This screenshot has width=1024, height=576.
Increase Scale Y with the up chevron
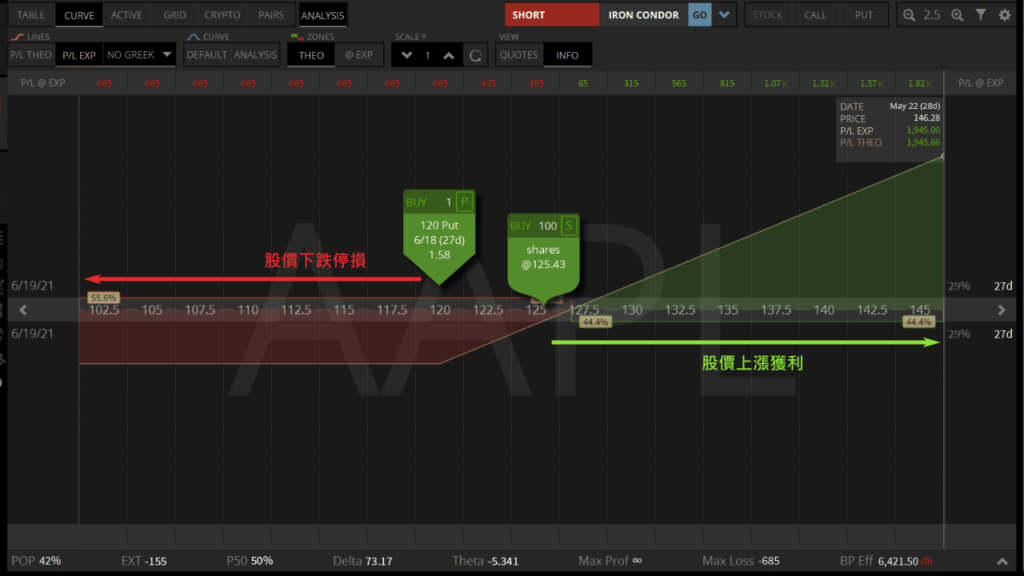pyautogui.click(x=449, y=56)
